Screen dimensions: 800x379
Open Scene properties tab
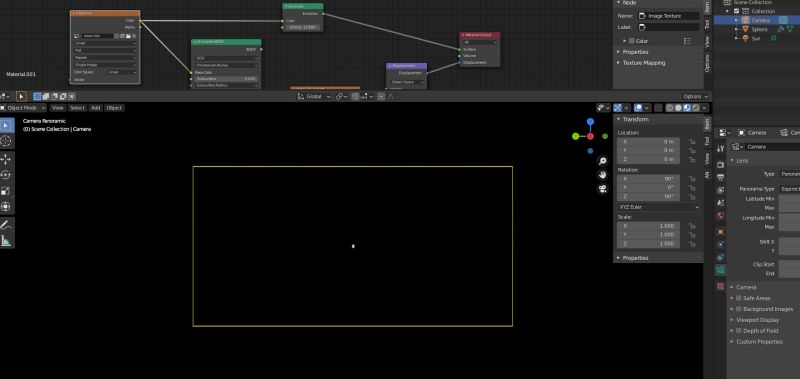coord(720,203)
